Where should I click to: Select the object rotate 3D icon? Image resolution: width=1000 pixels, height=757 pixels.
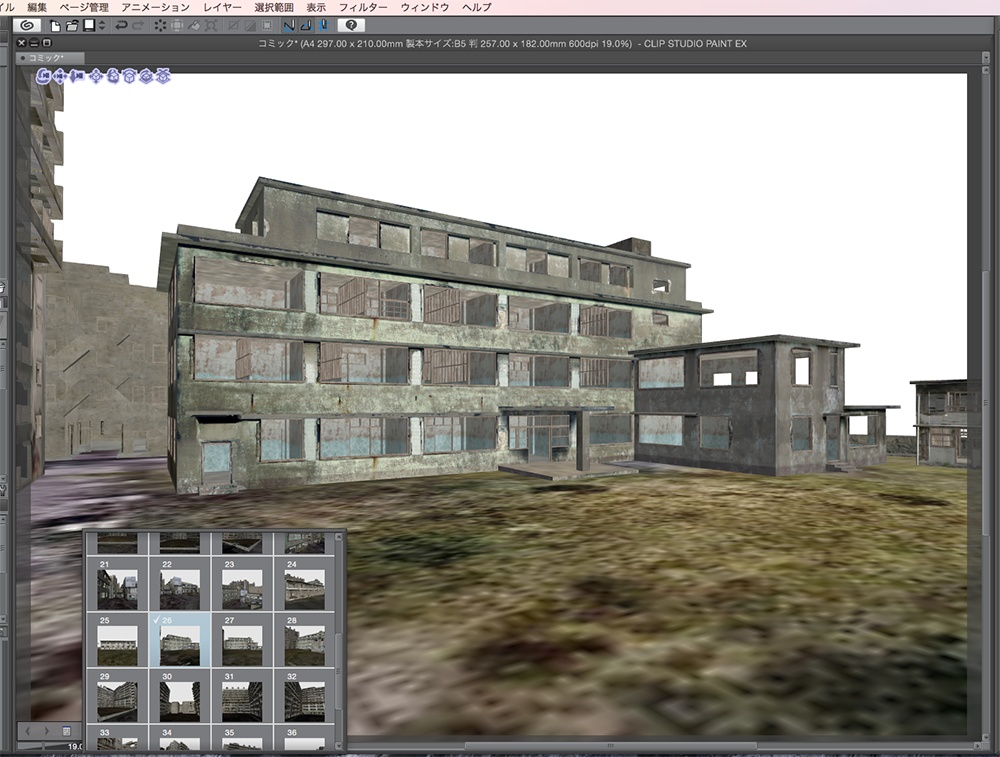[113, 77]
